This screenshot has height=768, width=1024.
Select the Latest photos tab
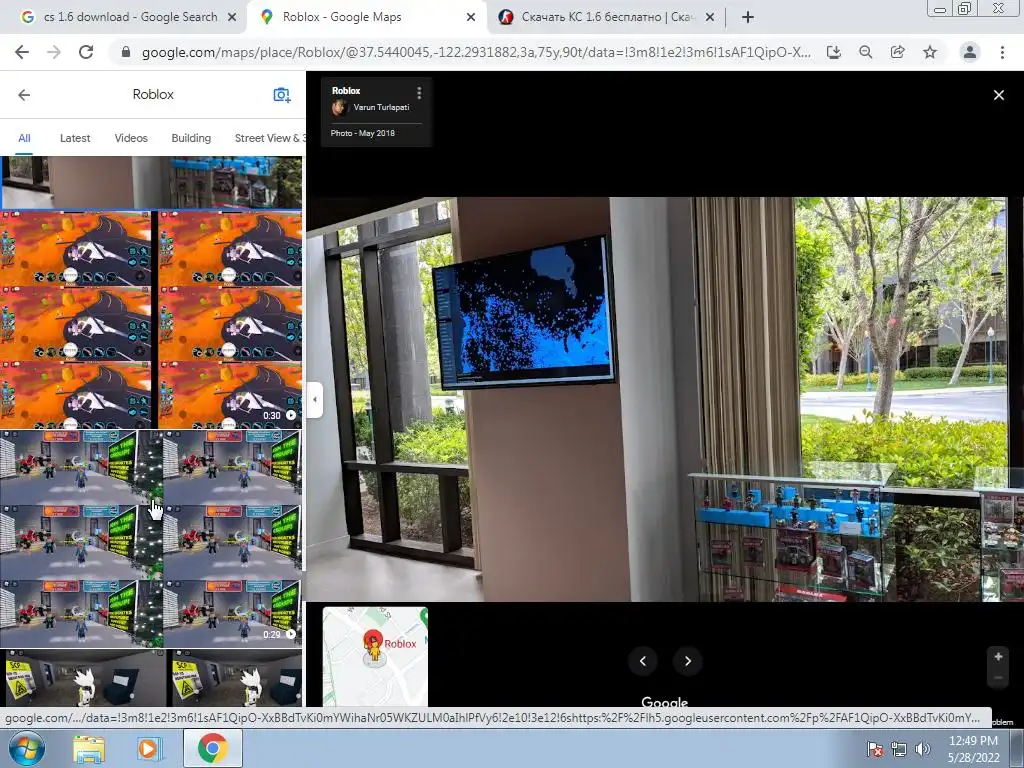point(75,138)
